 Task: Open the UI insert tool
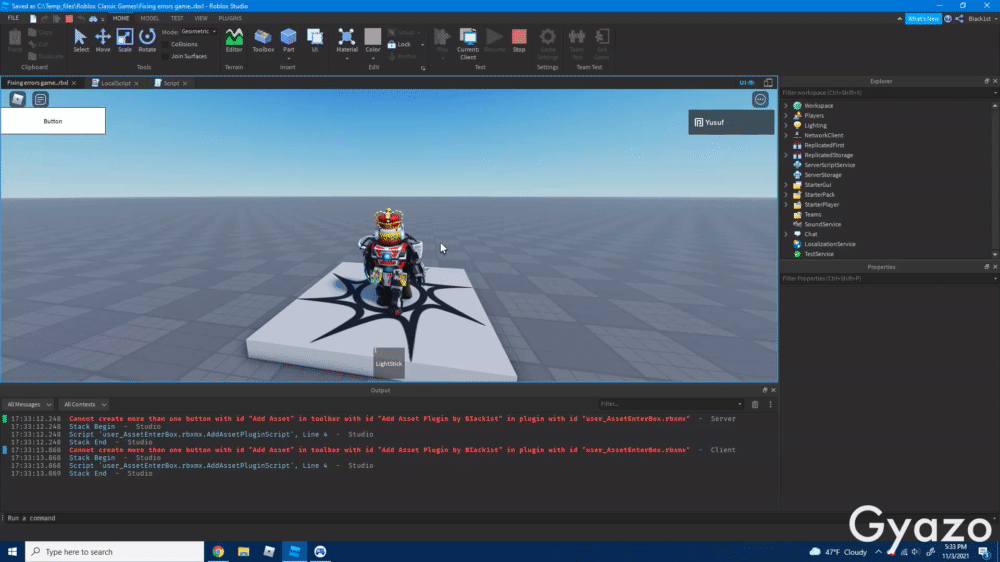click(314, 40)
